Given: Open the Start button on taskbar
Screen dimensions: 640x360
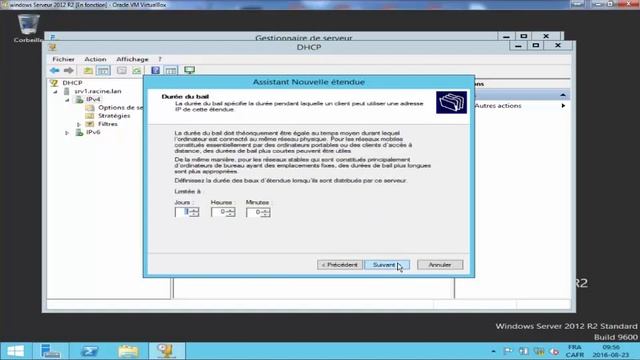Looking at the screenshot, I should (x=16, y=351).
